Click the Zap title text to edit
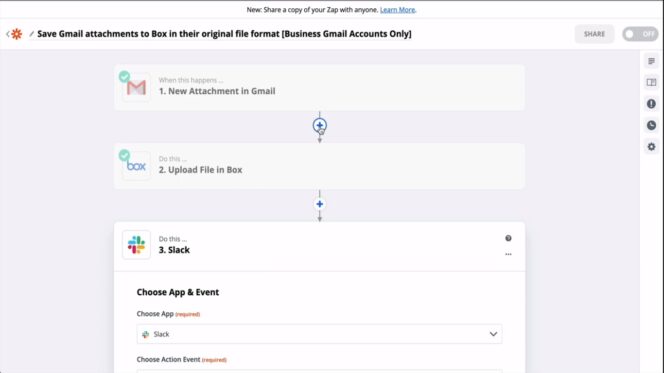This screenshot has width=664, height=373. [224, 34]
